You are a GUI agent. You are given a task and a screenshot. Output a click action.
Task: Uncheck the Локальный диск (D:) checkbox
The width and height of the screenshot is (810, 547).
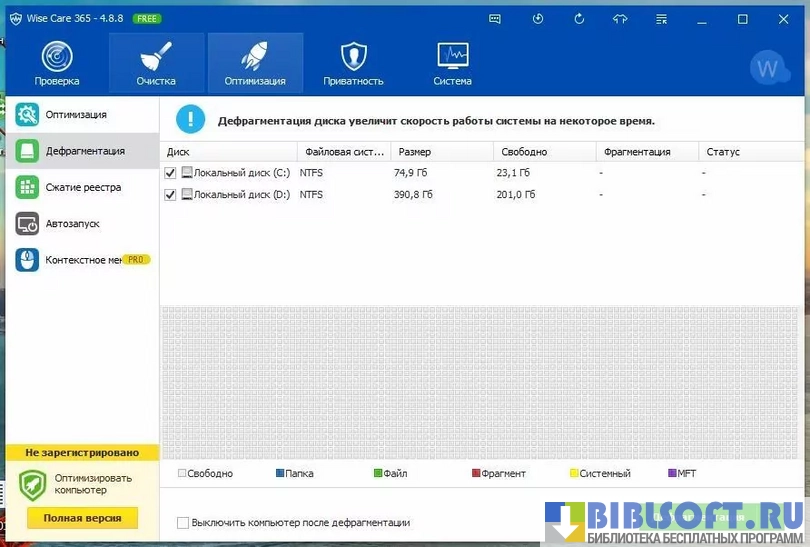[170, 195]
